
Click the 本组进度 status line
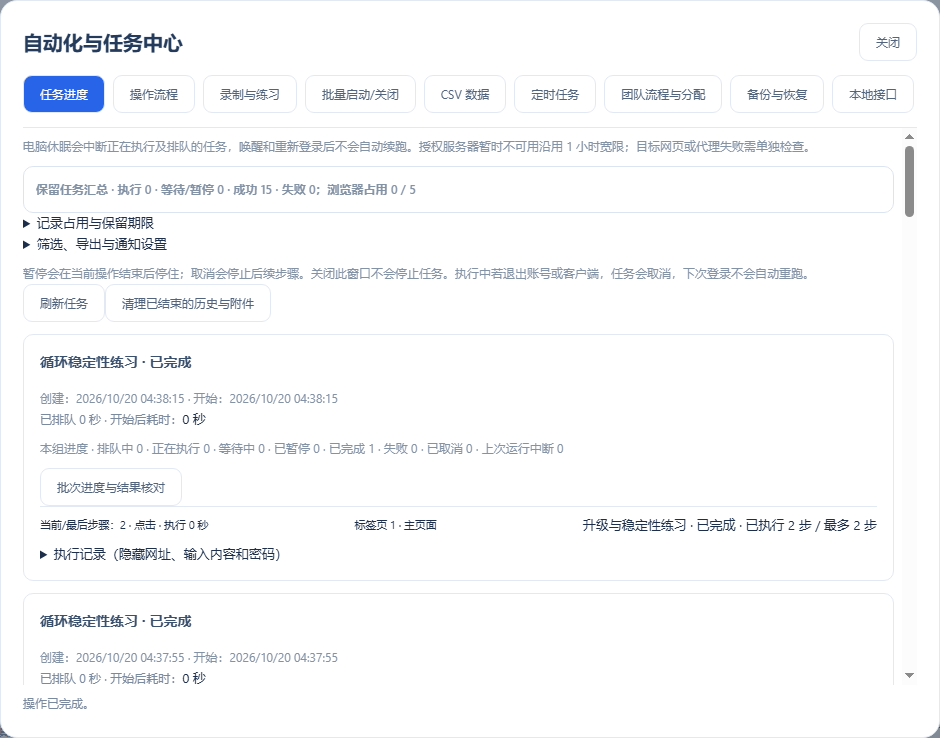(x=302, y=448)
